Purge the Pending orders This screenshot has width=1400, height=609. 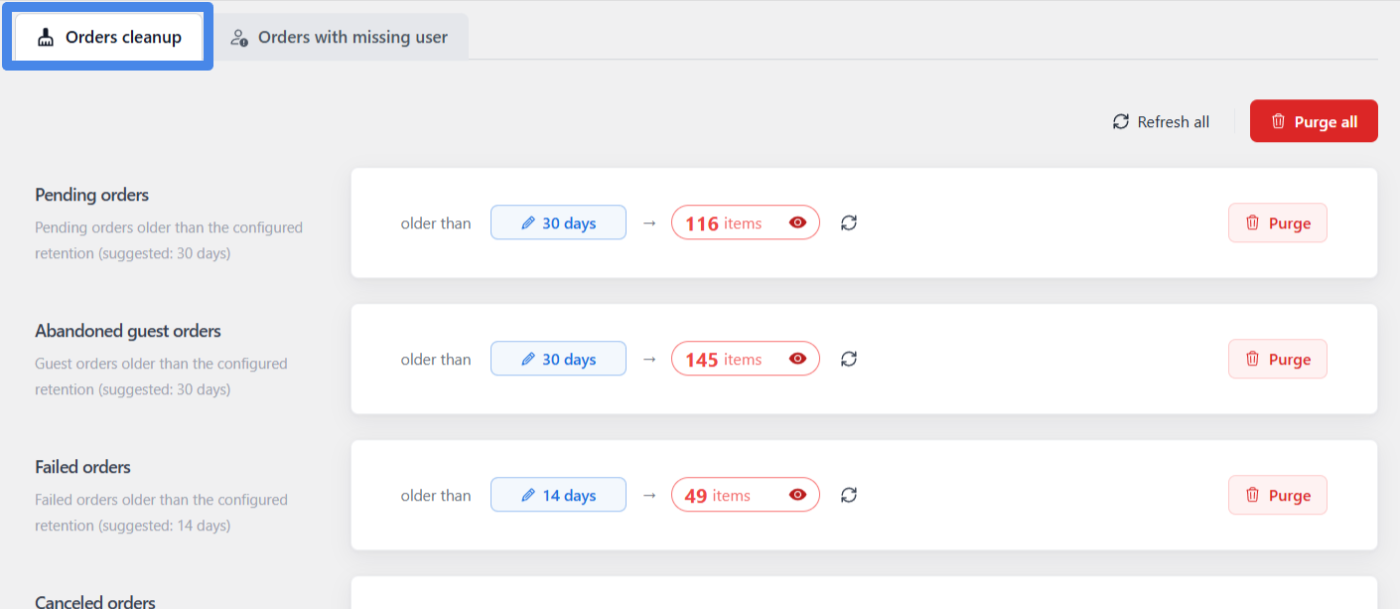coord(1277,223)
